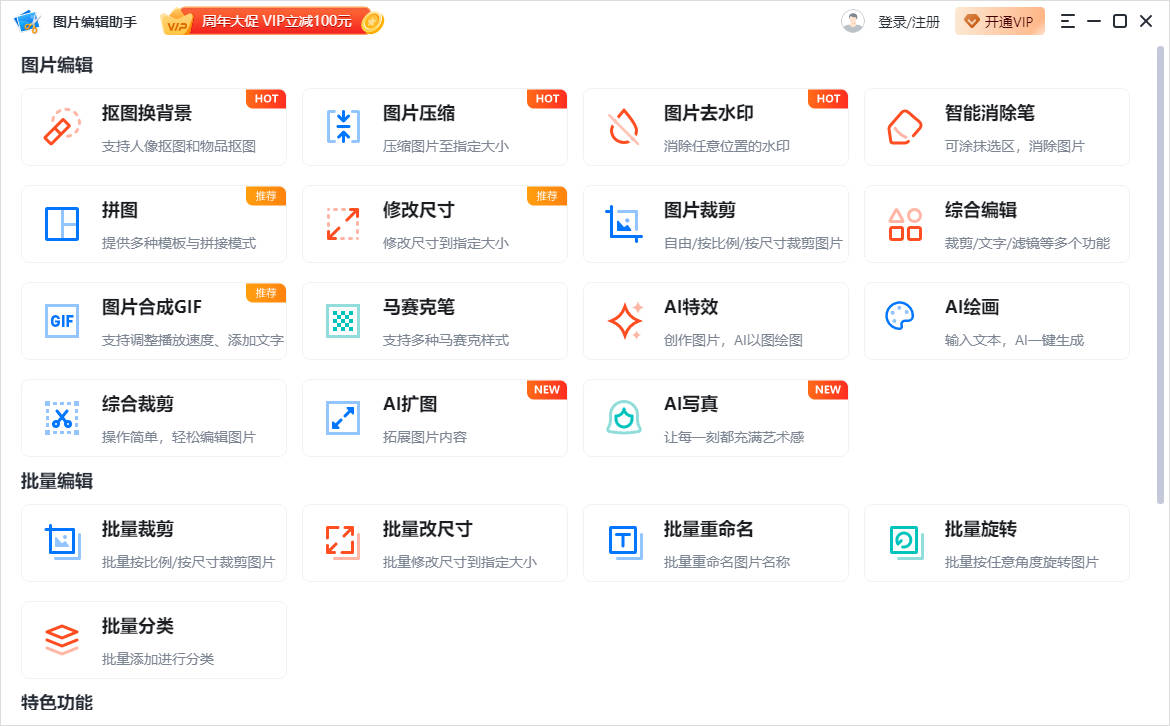1170x726 pixels.
Task: Click the text 支持人像抠图和物品抠图
Action: (179, 146)
